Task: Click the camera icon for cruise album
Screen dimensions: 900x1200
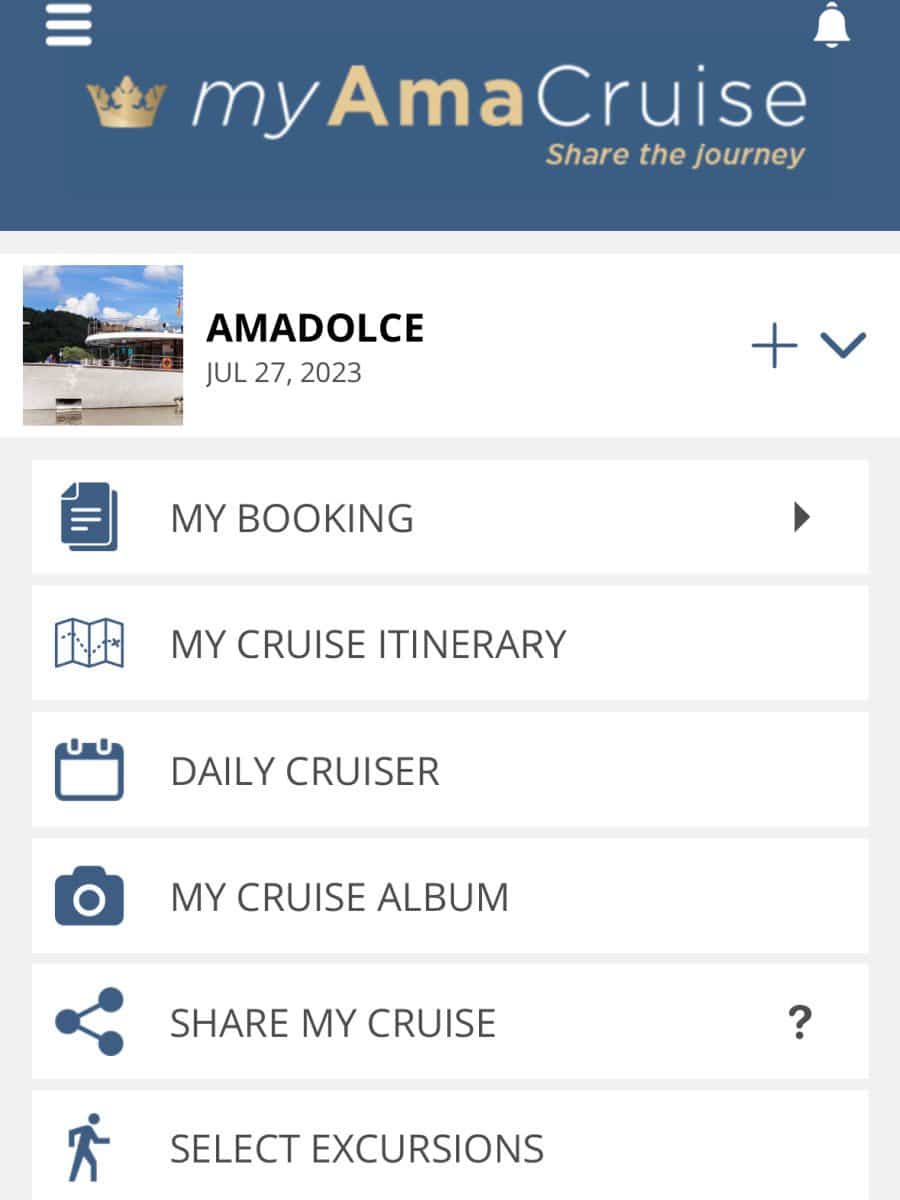Action: [89, 896]
